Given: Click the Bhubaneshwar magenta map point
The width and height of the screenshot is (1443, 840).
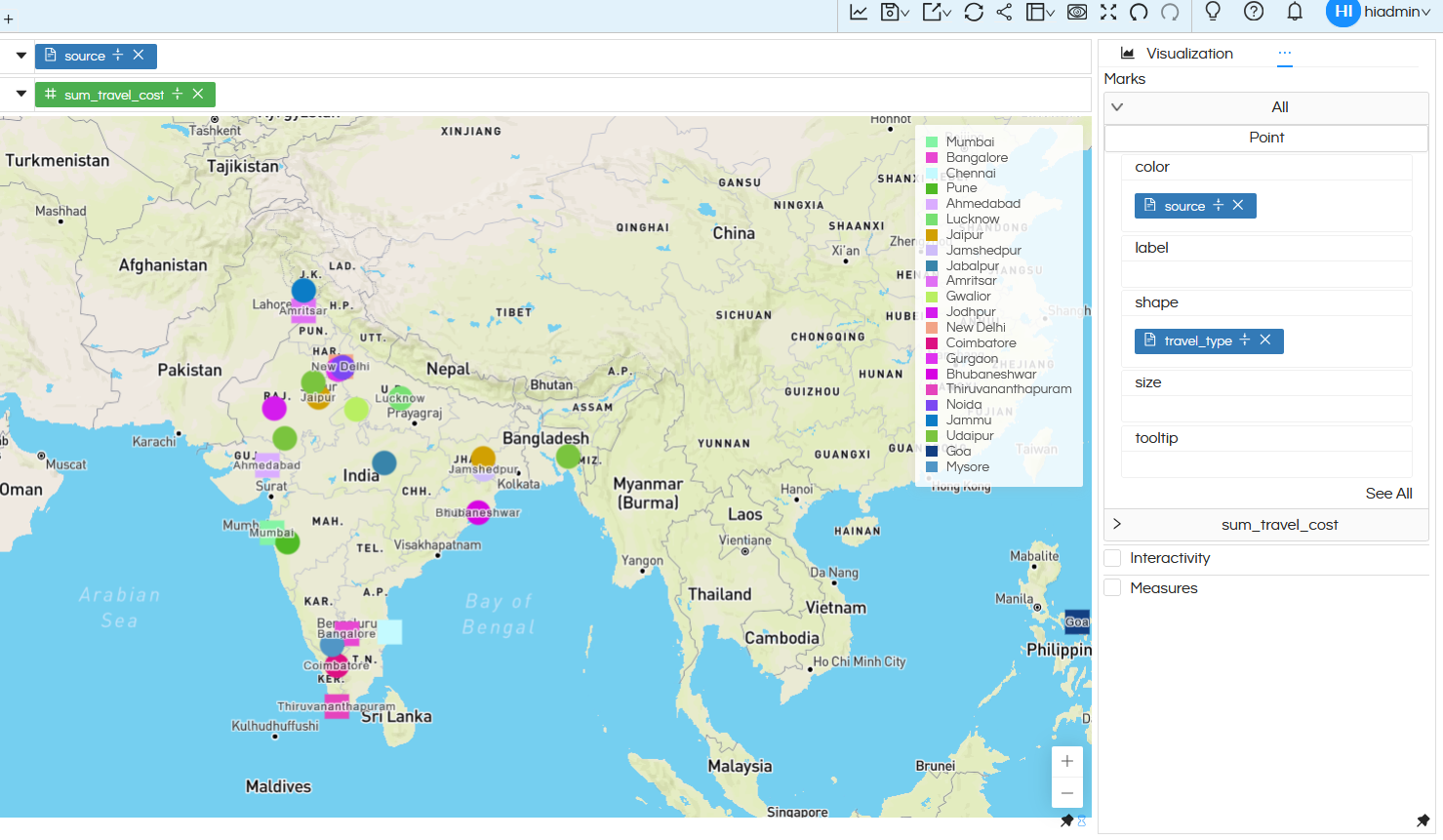Looking at the screenshot, I should [x=478, y=511].
